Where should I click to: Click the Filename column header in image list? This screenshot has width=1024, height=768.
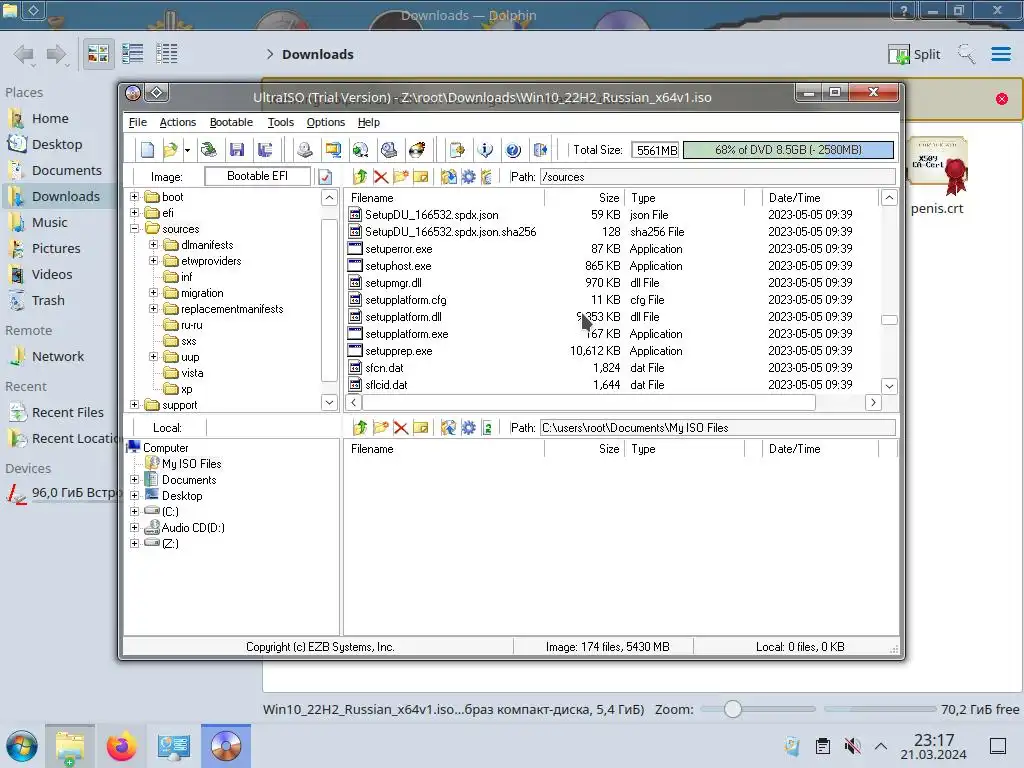pyautogui.click(x=444, y=198)
